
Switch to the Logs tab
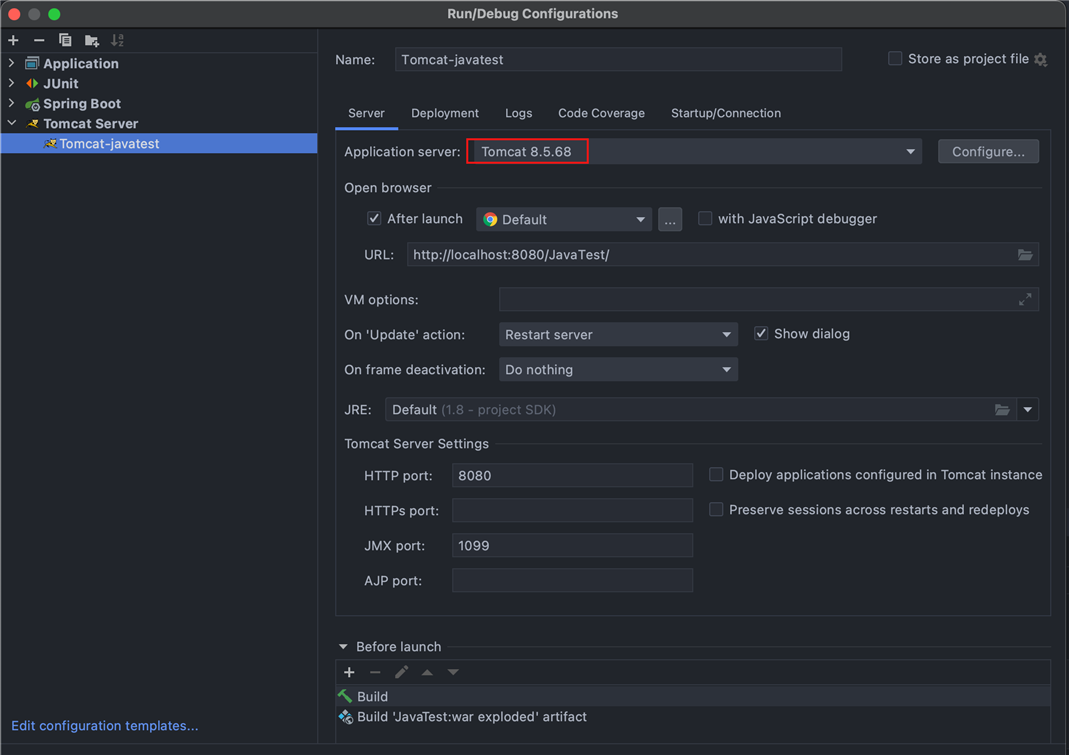pos(518,113)
